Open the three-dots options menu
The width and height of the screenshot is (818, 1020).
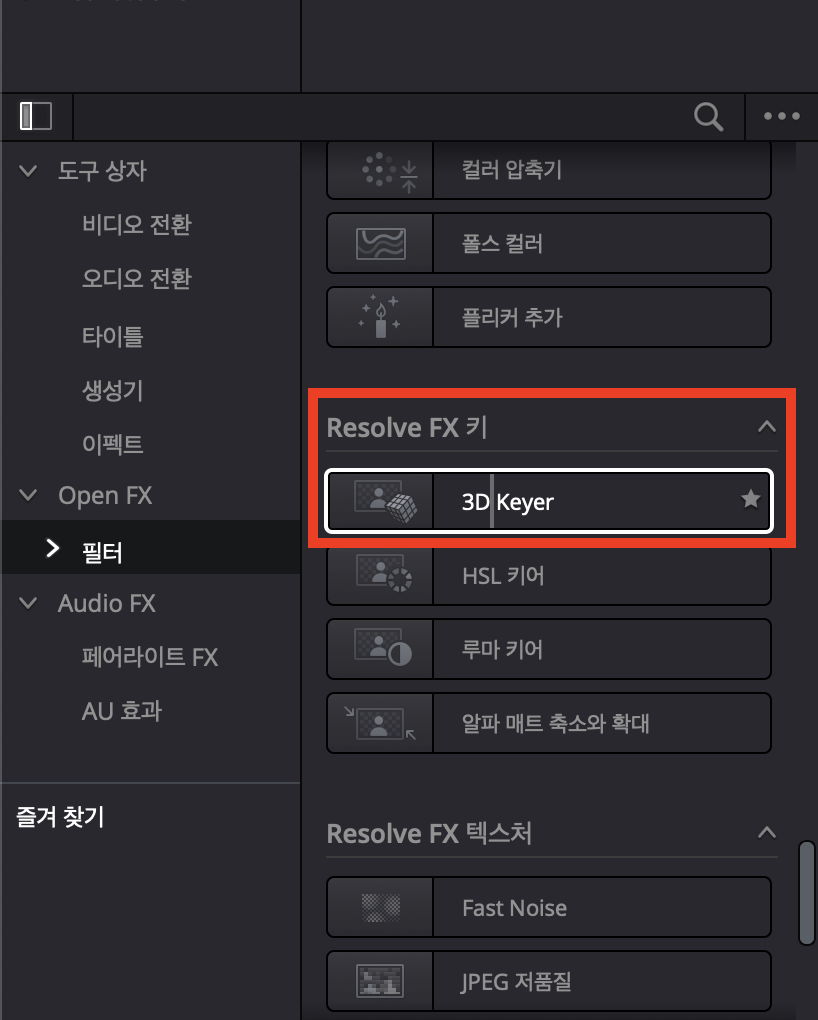(782, 116)
